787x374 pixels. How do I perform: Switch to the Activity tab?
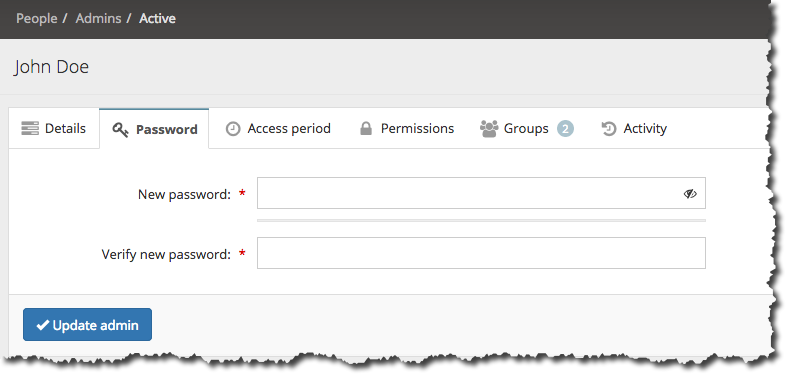(x=634, y=129)
